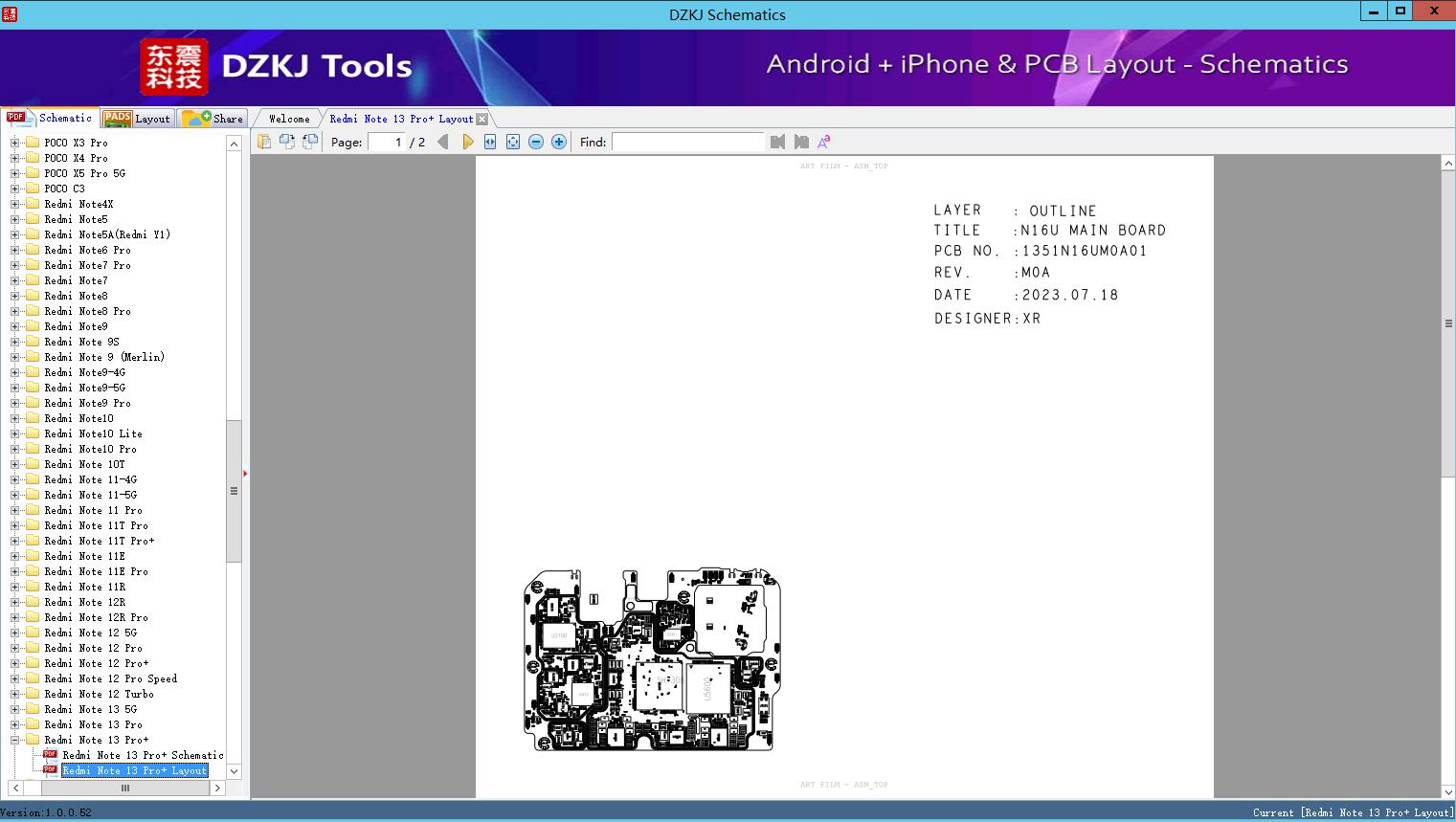Select Redmi Note 11E Pro tree item
The height and width of the screenshot is (822, 1456).
pyautogui.click(x=96, y=571)
